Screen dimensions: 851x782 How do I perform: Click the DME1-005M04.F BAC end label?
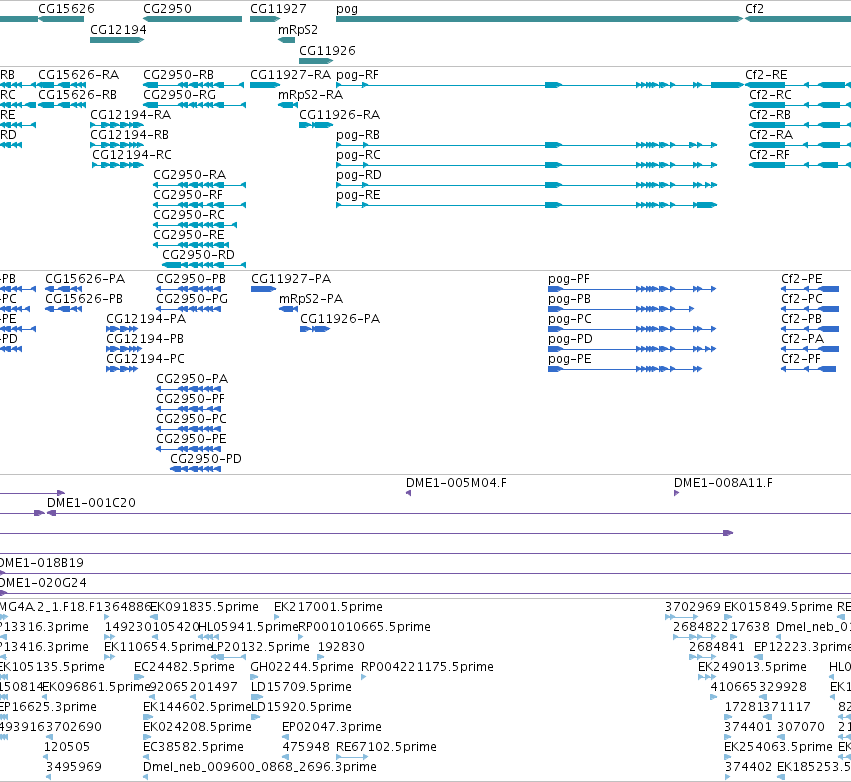click(456, 482)
